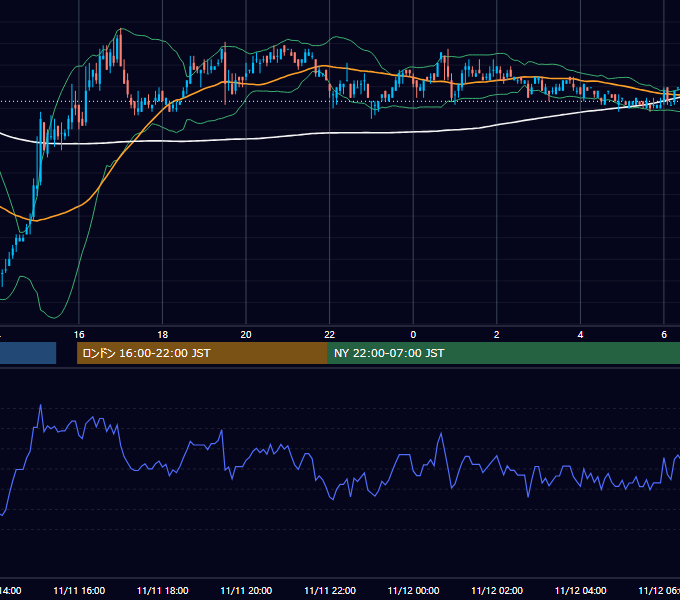
Task: Click the 6 hour axis label
Action: [664, 335]
